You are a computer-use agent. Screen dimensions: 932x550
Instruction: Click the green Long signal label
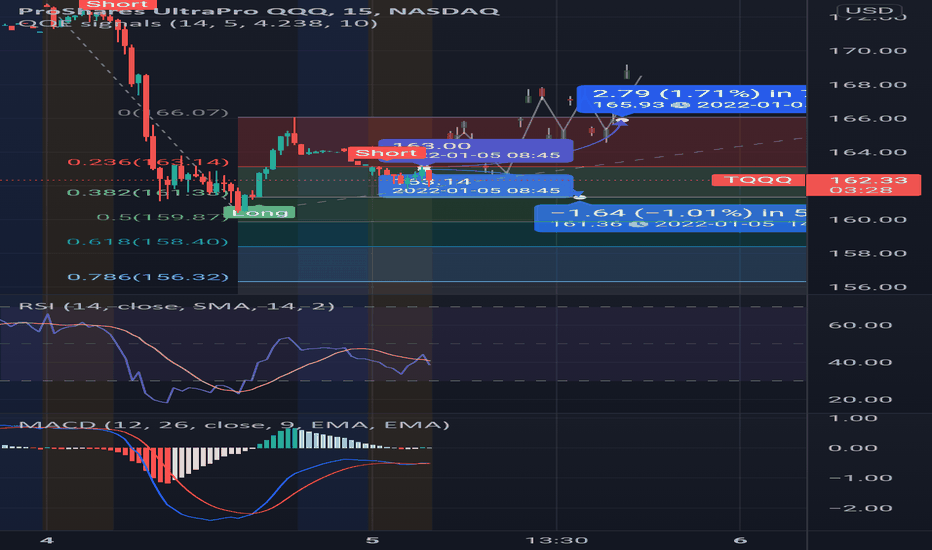259,212
